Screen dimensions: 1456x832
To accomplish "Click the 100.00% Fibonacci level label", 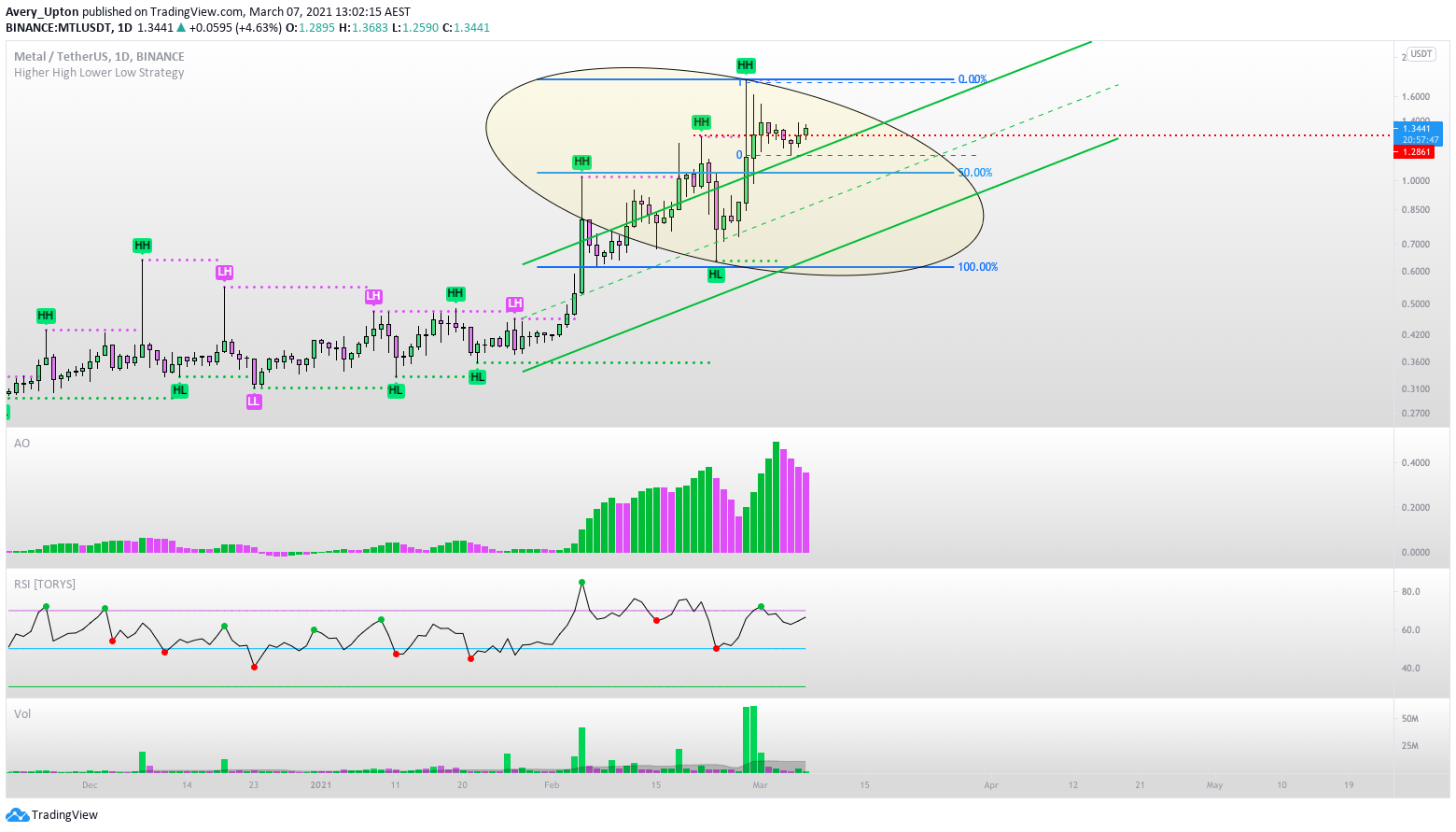I will [x=977, y=267].
